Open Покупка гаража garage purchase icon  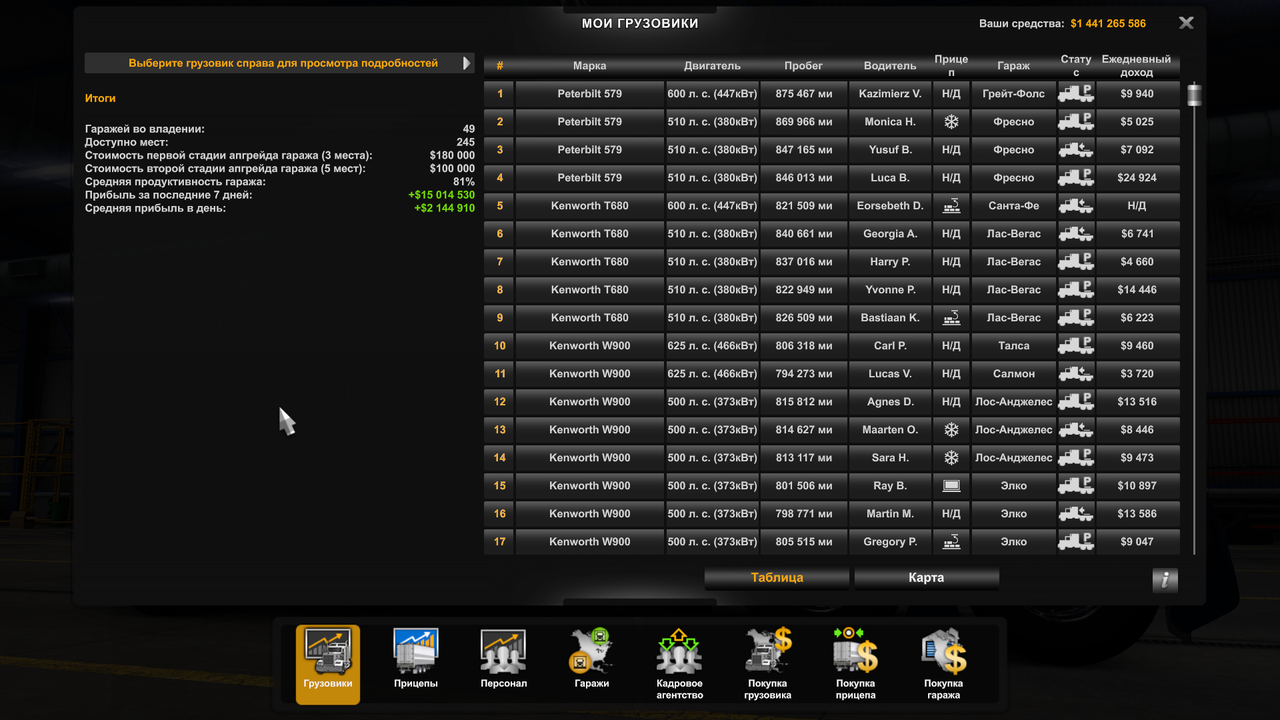pyautogui.click(x=943, y=663)
